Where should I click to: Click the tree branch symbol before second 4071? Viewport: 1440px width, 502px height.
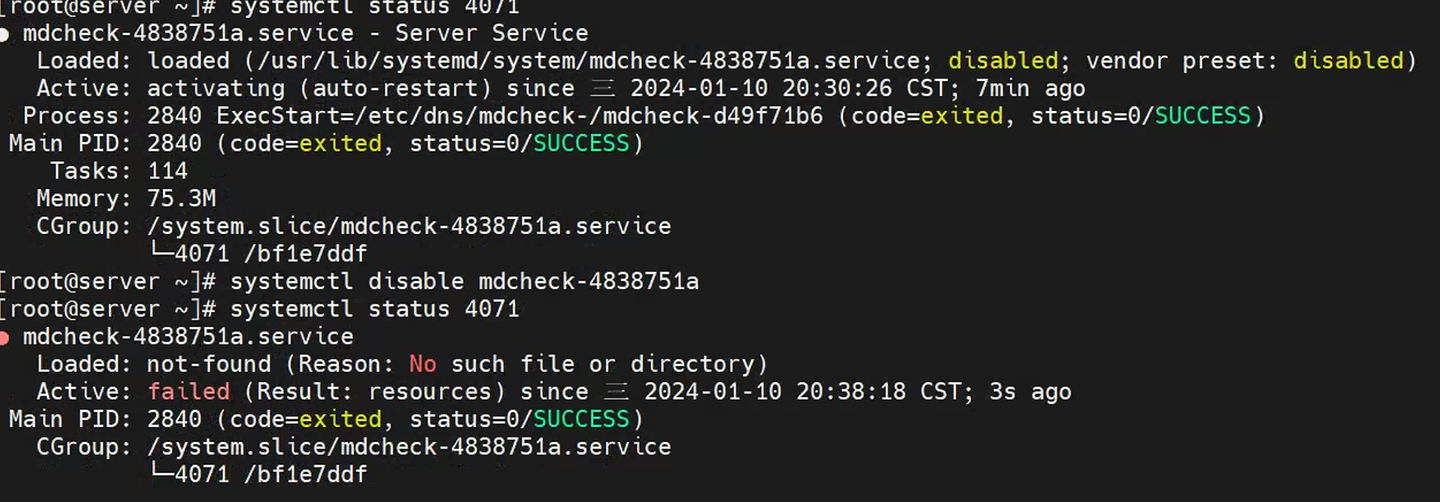160,474
